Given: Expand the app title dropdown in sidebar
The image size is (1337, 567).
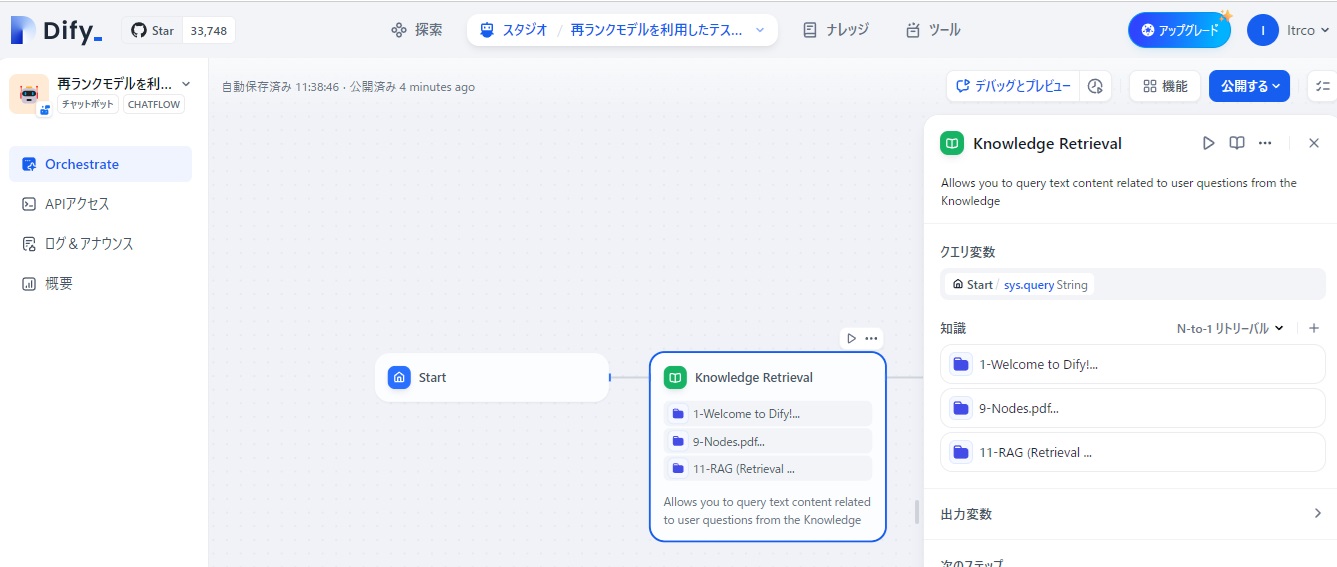Looking at the screenshot, I should click(x=186, y=84).
